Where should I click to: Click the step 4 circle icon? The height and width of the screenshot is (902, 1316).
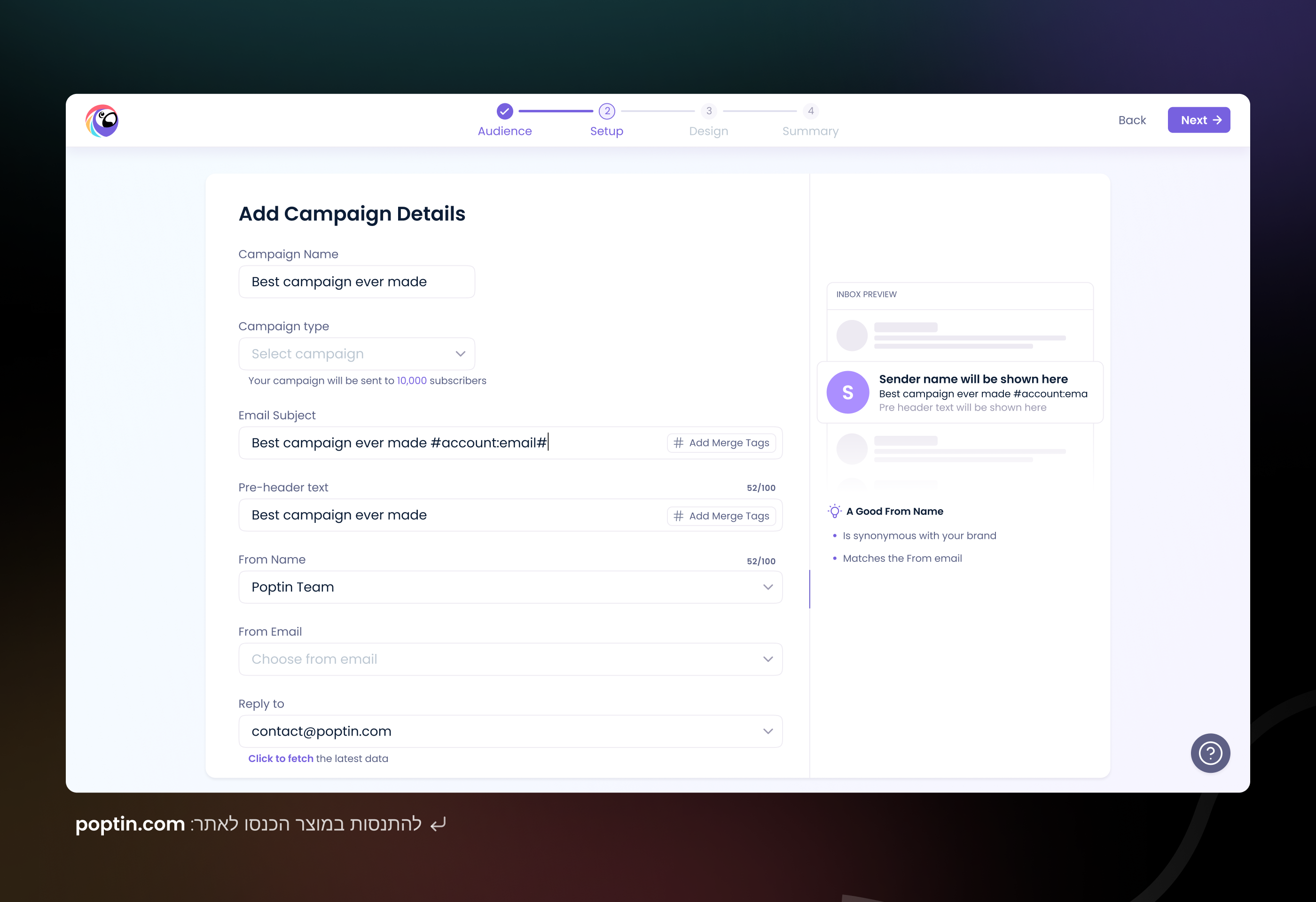point(810,111)
